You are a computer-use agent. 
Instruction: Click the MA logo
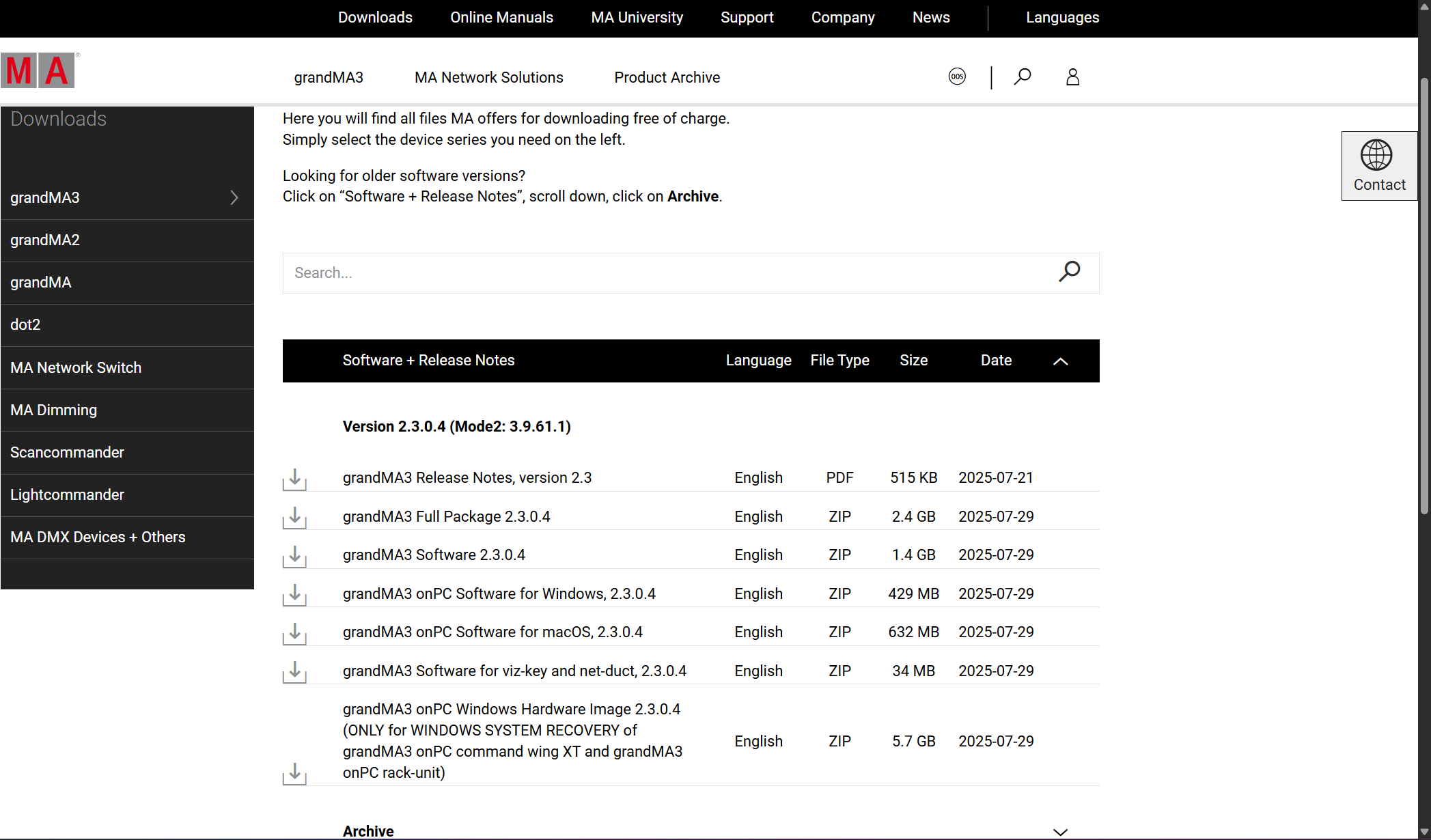pyautogui.click(x=39, y=70)
